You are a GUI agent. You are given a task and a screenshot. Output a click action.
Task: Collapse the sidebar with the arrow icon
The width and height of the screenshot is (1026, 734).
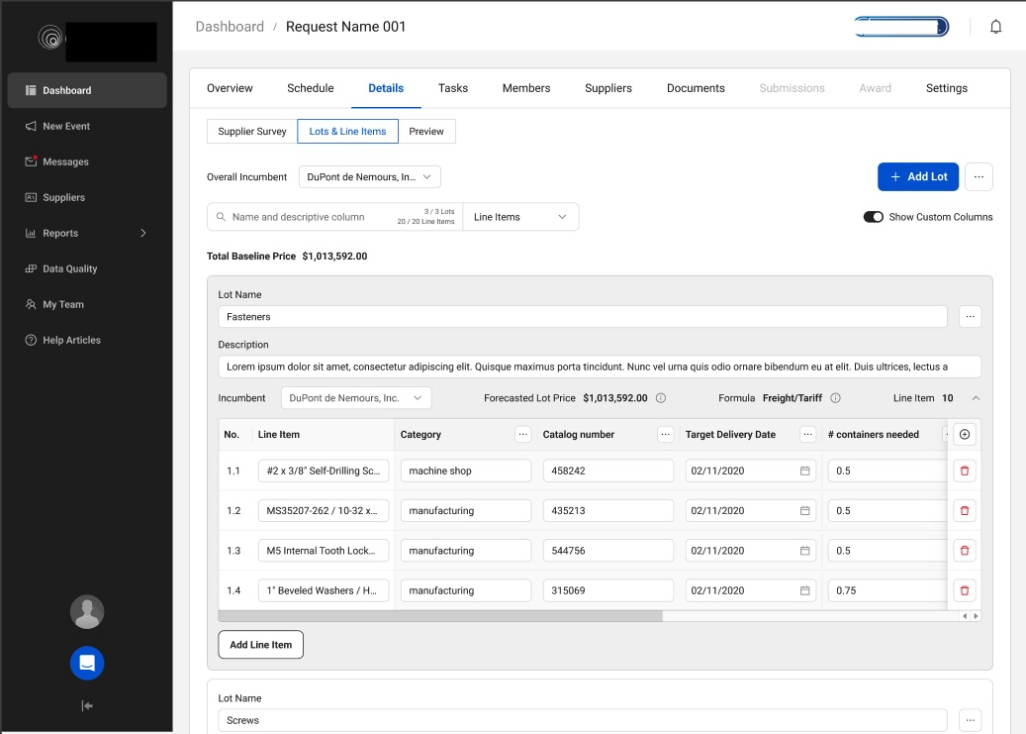coord(87,706)
